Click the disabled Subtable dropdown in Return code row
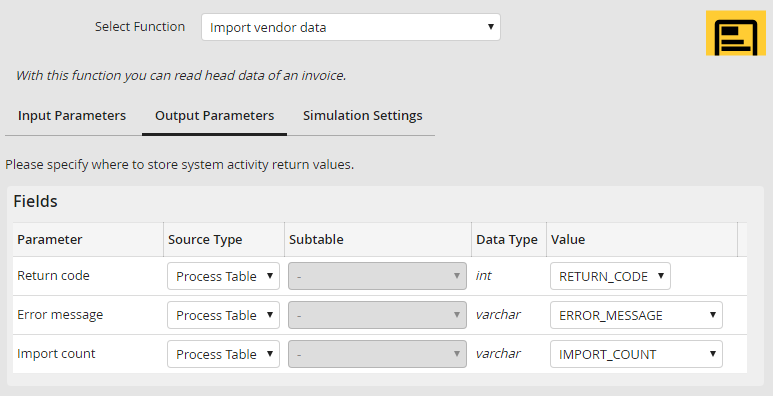Screen dimensions: 773x396 pyautogui.click(x=377, y=276)
